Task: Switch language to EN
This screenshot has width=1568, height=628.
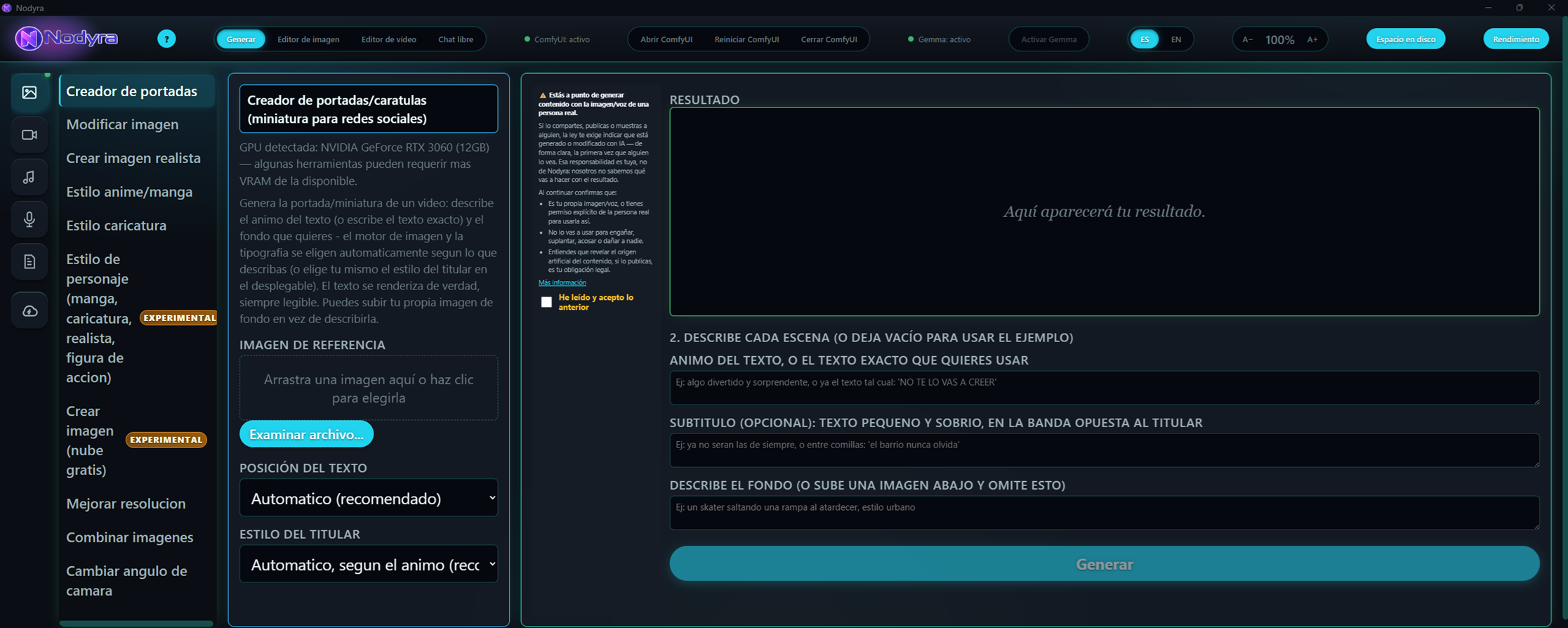Action: (1175, 39)
